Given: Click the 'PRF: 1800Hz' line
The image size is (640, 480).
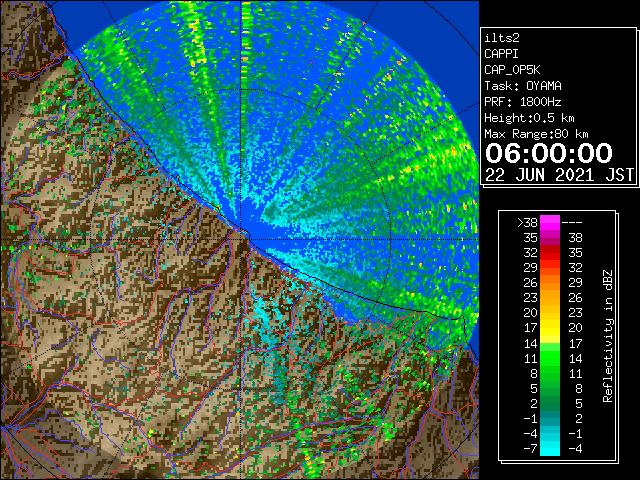Looking at the screenshot, I should [x=523, y=102].
